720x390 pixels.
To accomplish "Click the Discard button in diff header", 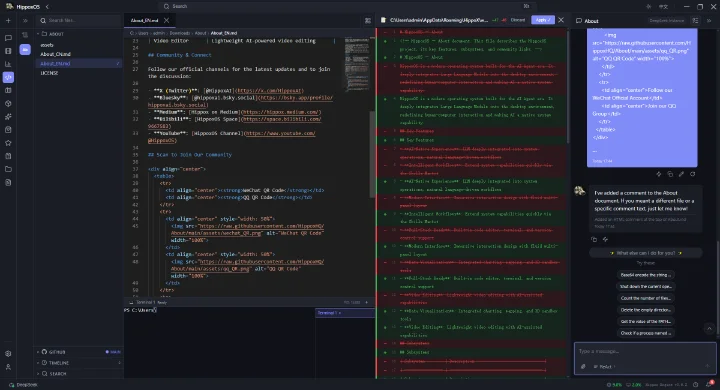I will [x=518, y=20].
